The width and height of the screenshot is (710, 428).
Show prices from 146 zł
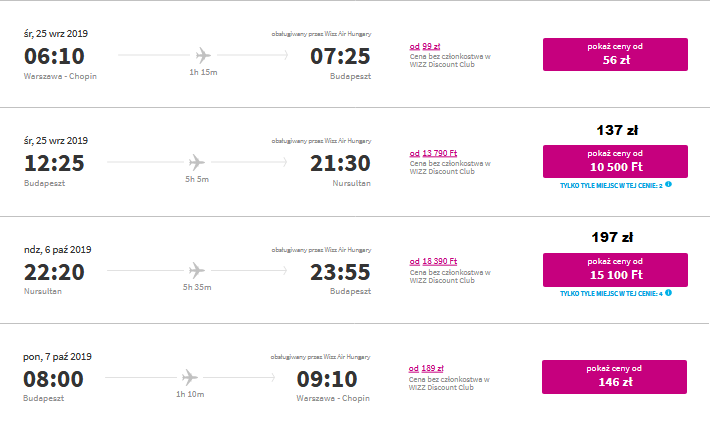(614, 377)
